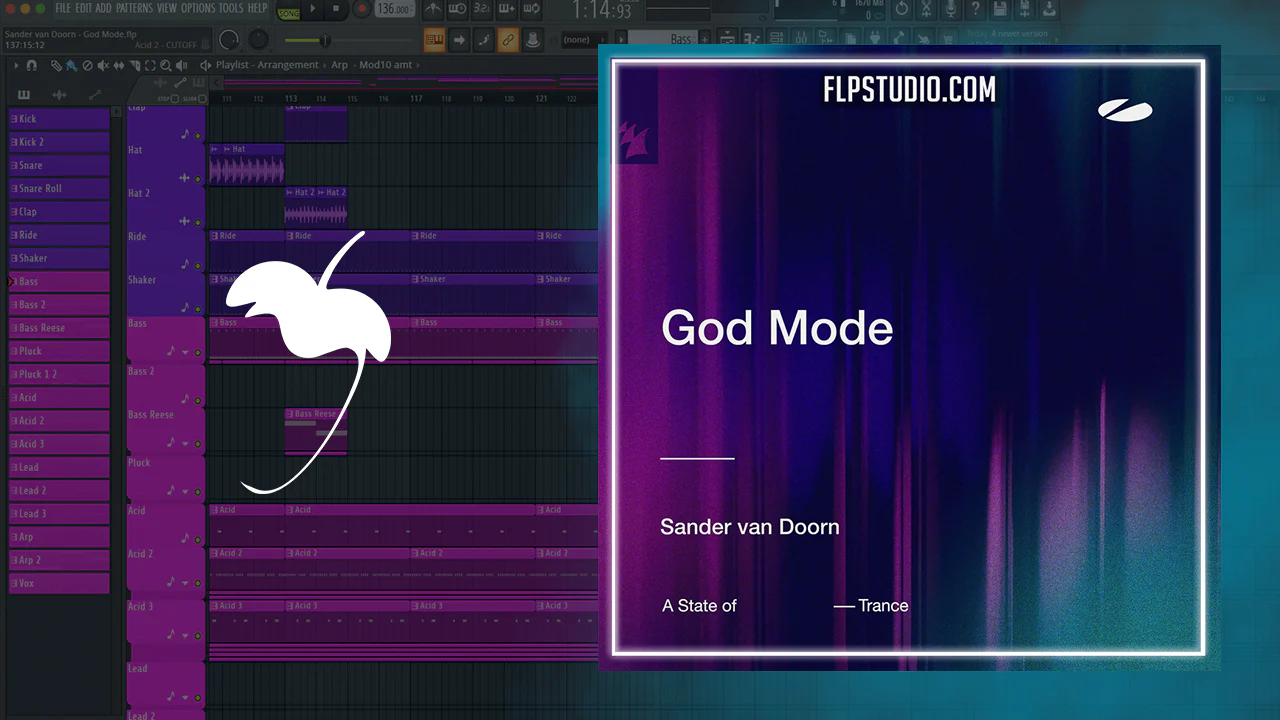Toggle the metronome icon
Screen dimensions: 1280x720
click(433, 9)
